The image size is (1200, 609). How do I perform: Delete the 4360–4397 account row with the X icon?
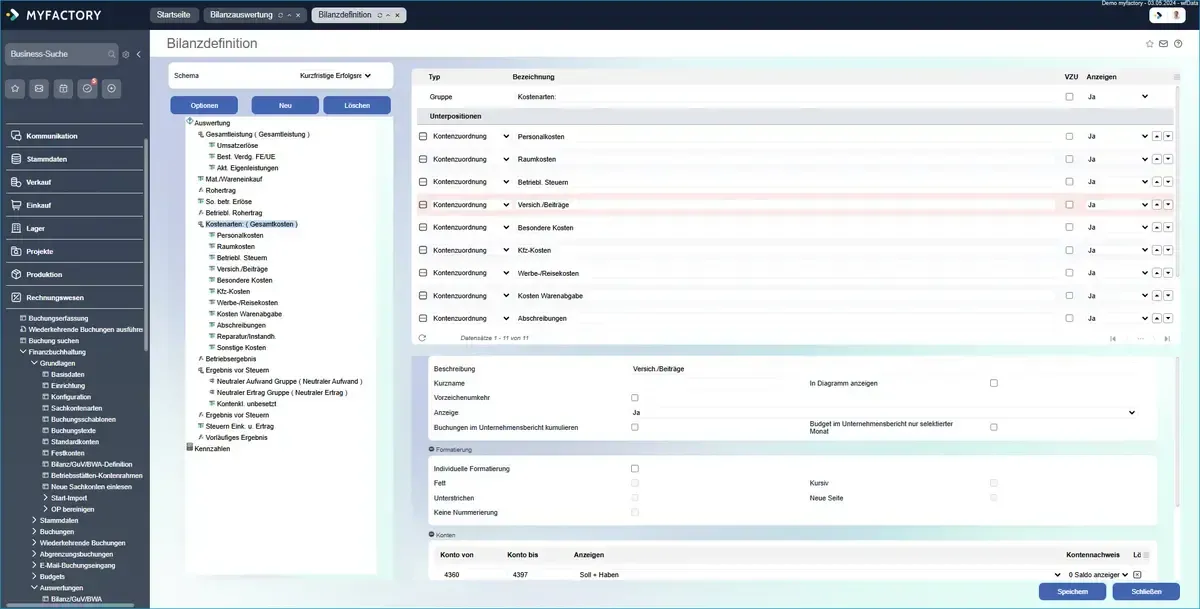pos(1137,575)
